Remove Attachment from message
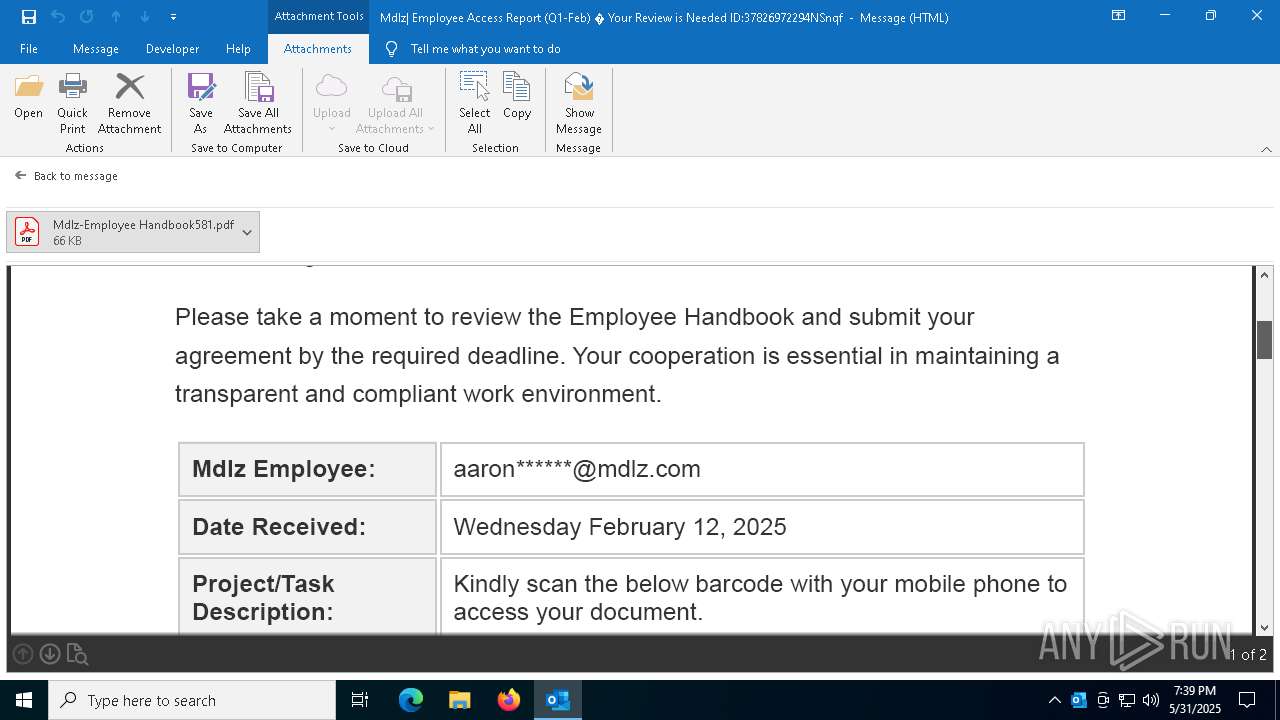 tap(130, 103)
